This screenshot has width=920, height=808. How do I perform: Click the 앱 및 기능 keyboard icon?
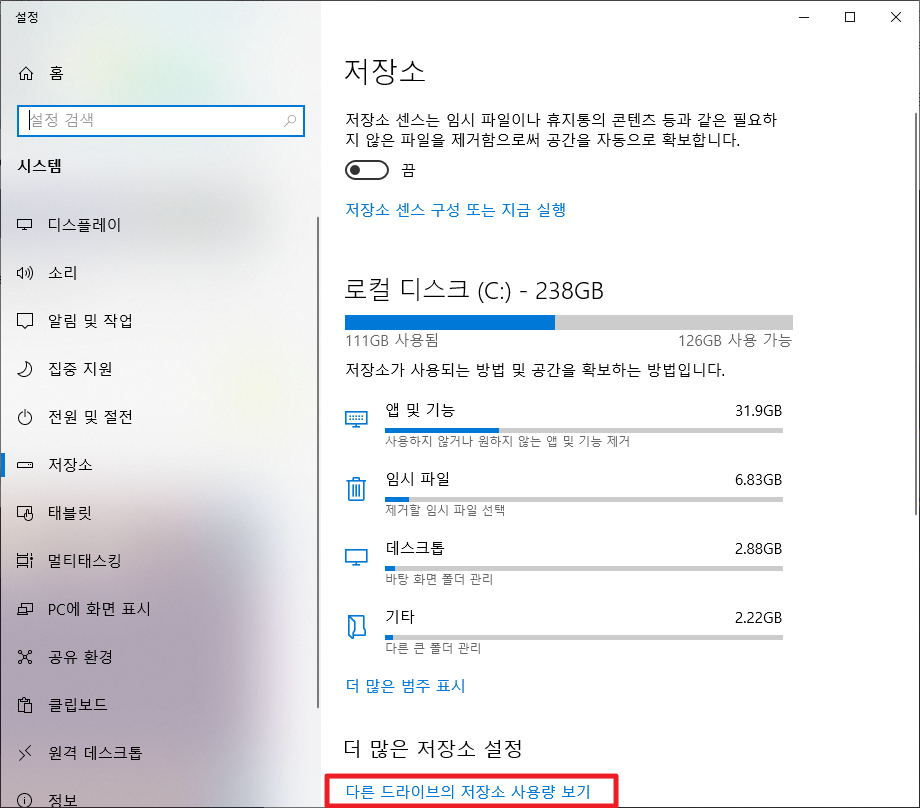356,419
